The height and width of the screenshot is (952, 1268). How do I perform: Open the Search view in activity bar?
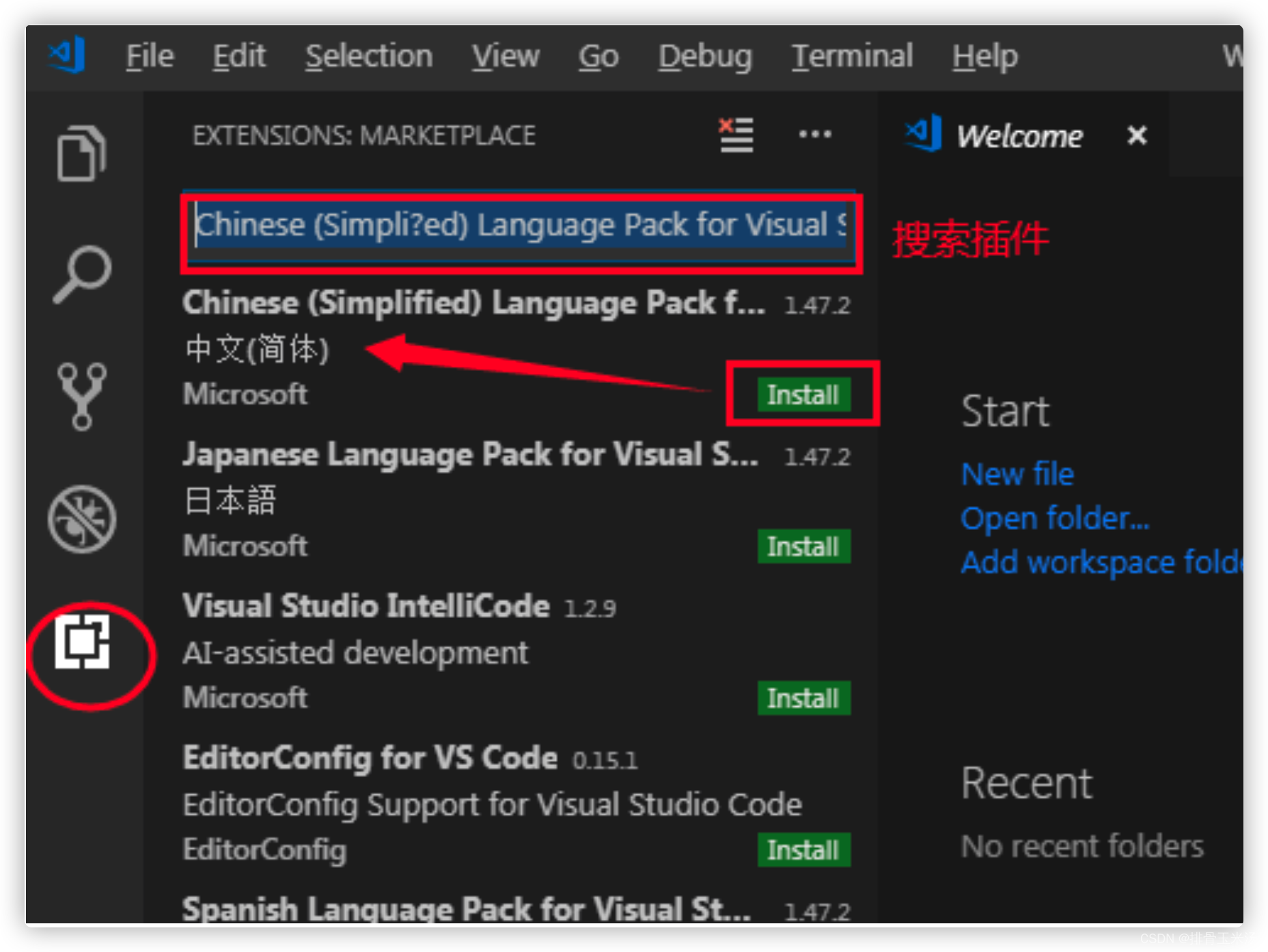(x=82, y=274)
